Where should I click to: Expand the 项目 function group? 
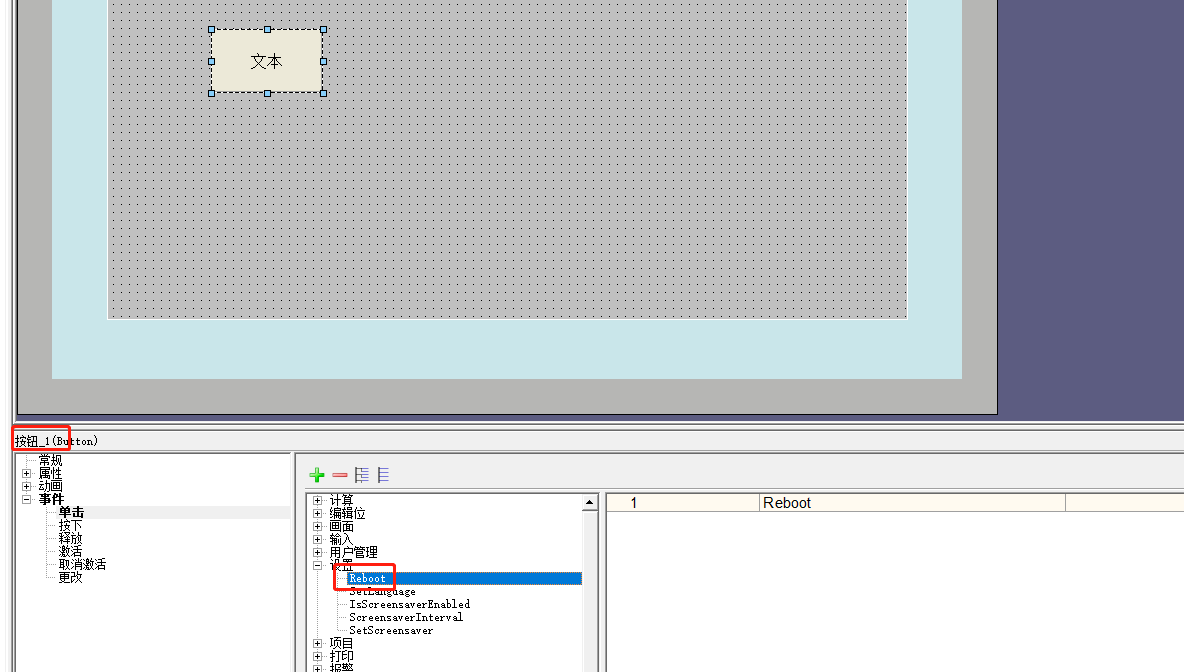click(317, 643)
